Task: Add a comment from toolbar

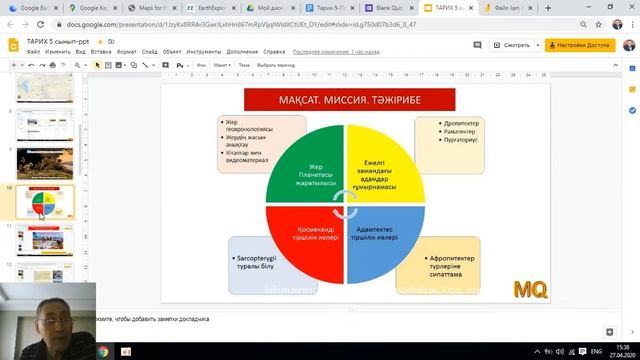Action: (165, 65)
